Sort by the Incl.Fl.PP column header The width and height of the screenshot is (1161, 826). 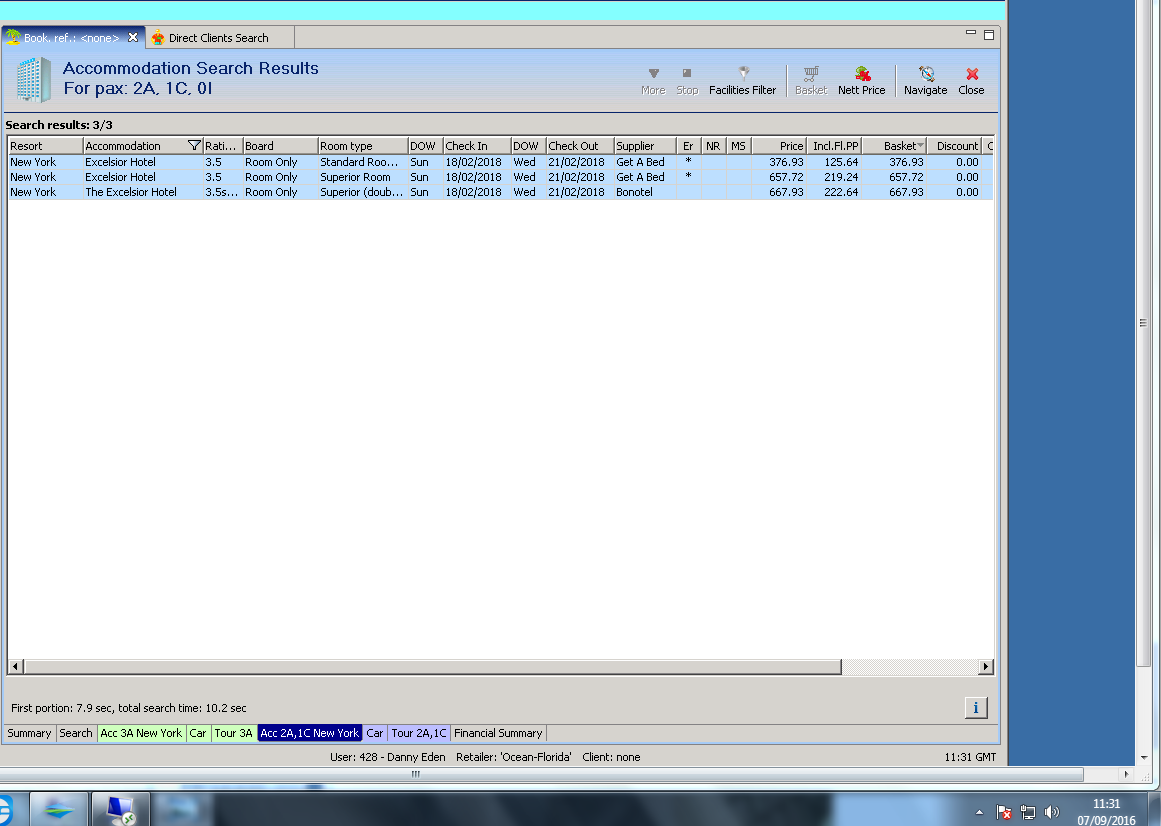[834, 146]
